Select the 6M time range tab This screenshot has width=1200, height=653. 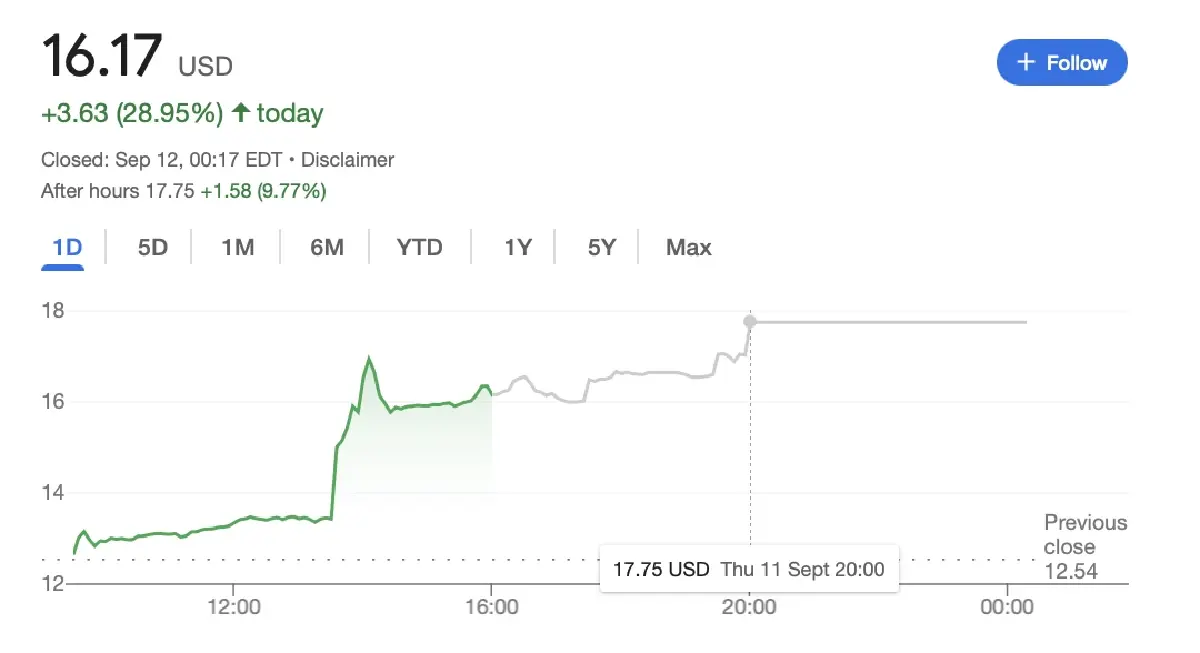[324, 247]
